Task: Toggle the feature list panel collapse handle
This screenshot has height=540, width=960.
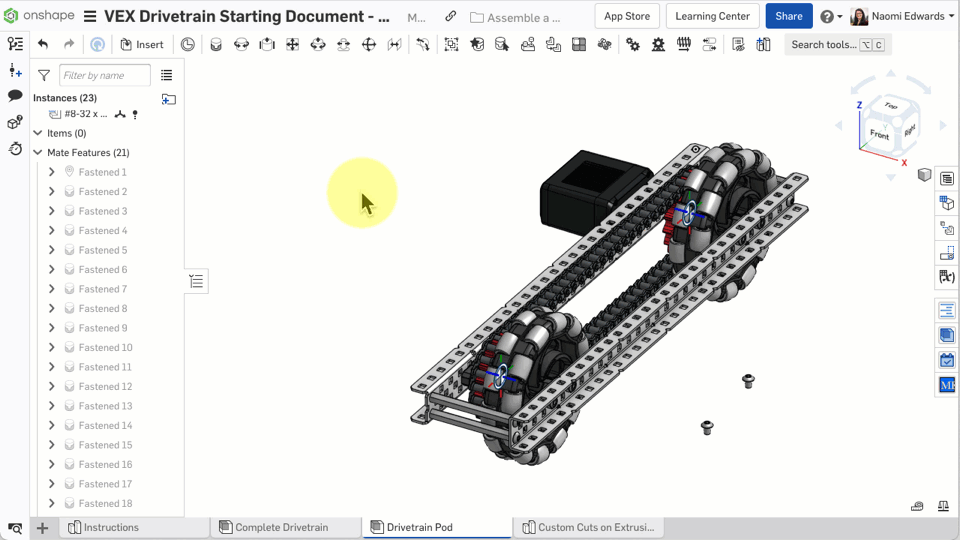Action: (x=196, y=282)
